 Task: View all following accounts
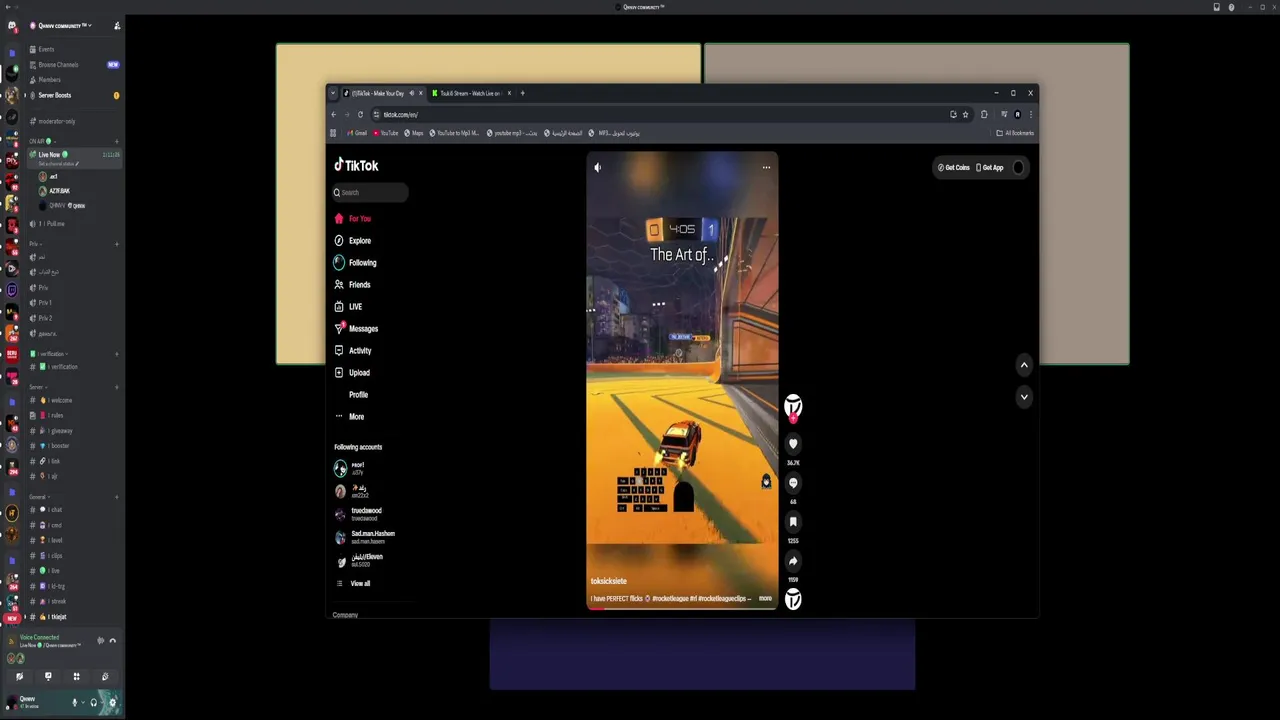353,584
